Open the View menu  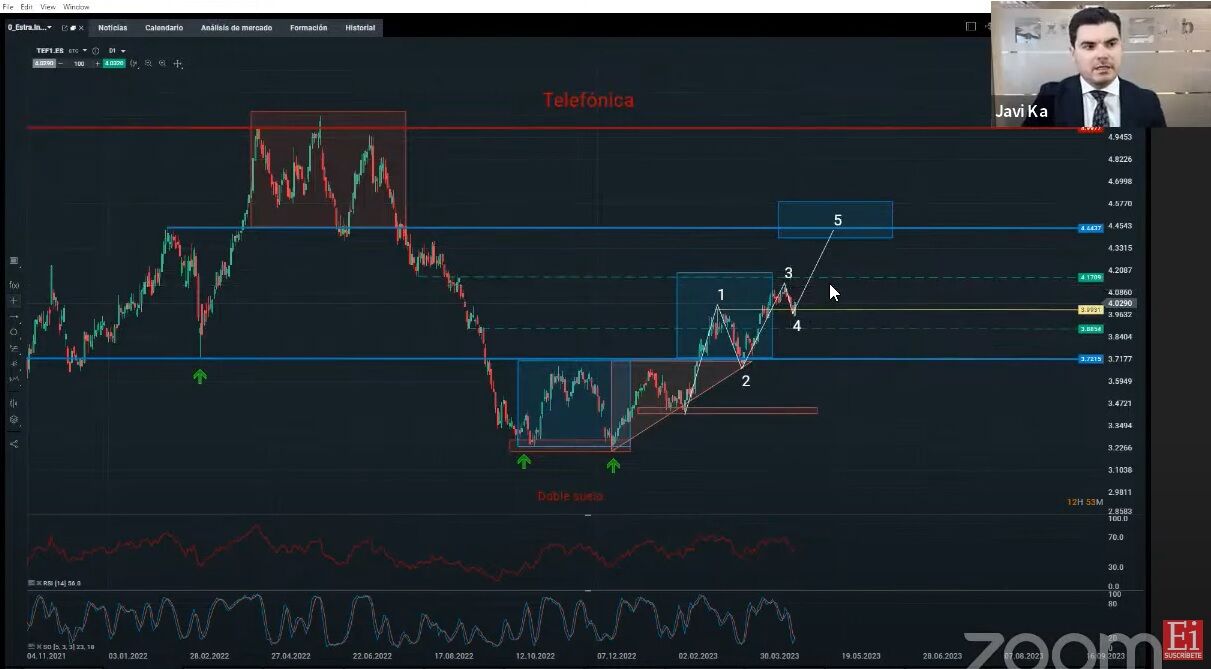point(48,6)
